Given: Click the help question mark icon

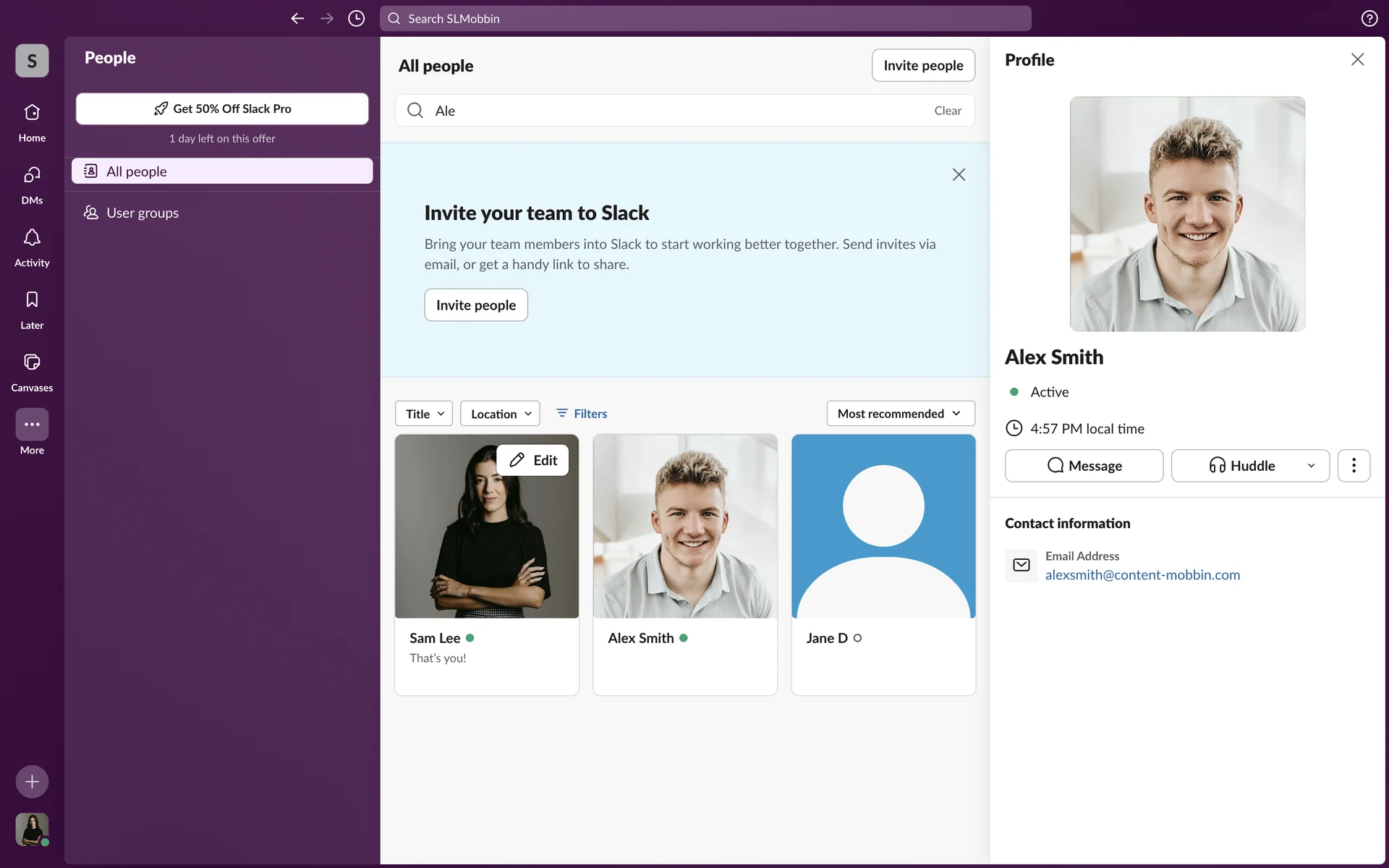Looking at the screenshot, I should pyautogui.click(x=1369, y=19).
